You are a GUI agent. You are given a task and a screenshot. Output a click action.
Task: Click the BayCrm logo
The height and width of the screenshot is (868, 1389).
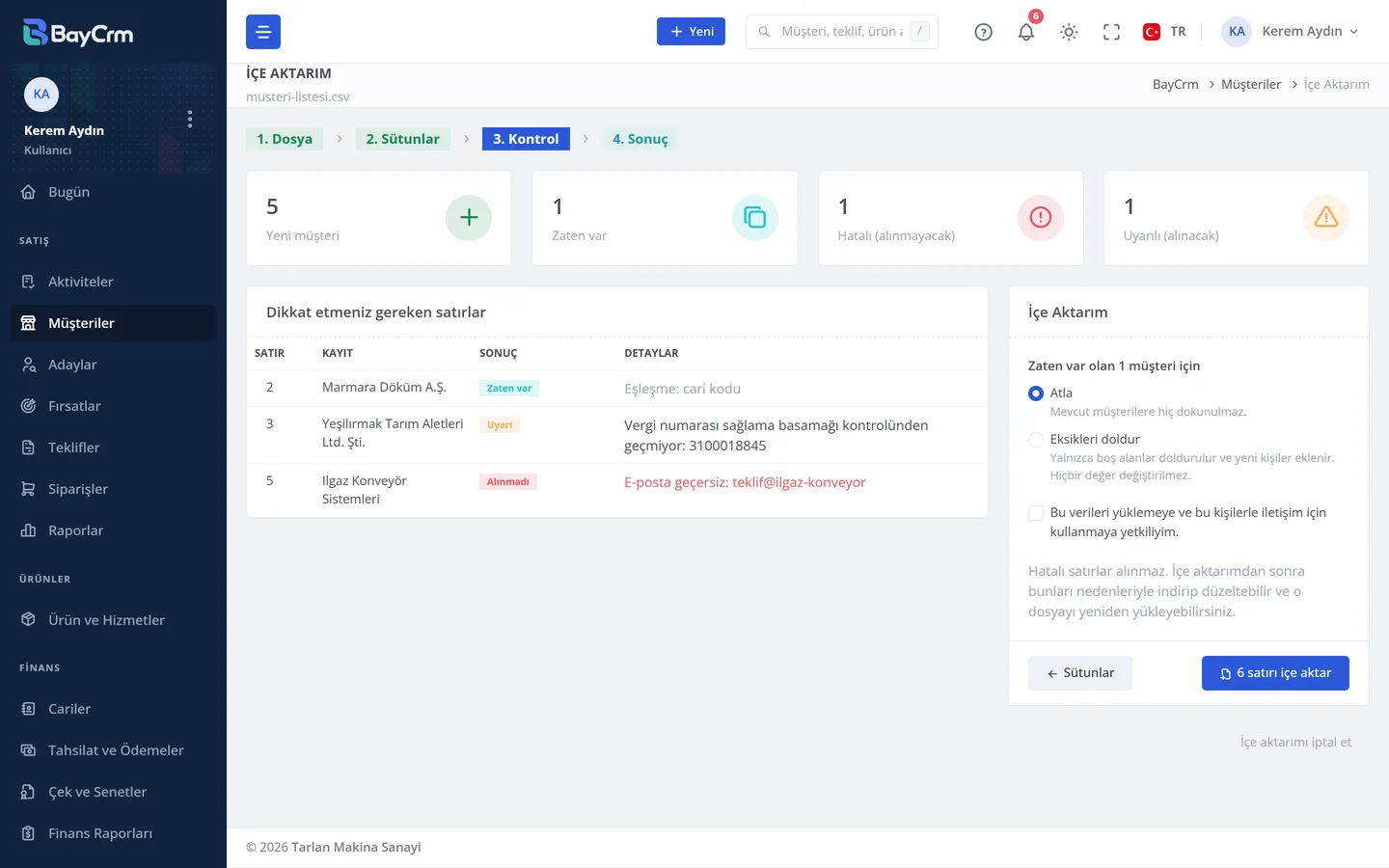coord(78,33)
